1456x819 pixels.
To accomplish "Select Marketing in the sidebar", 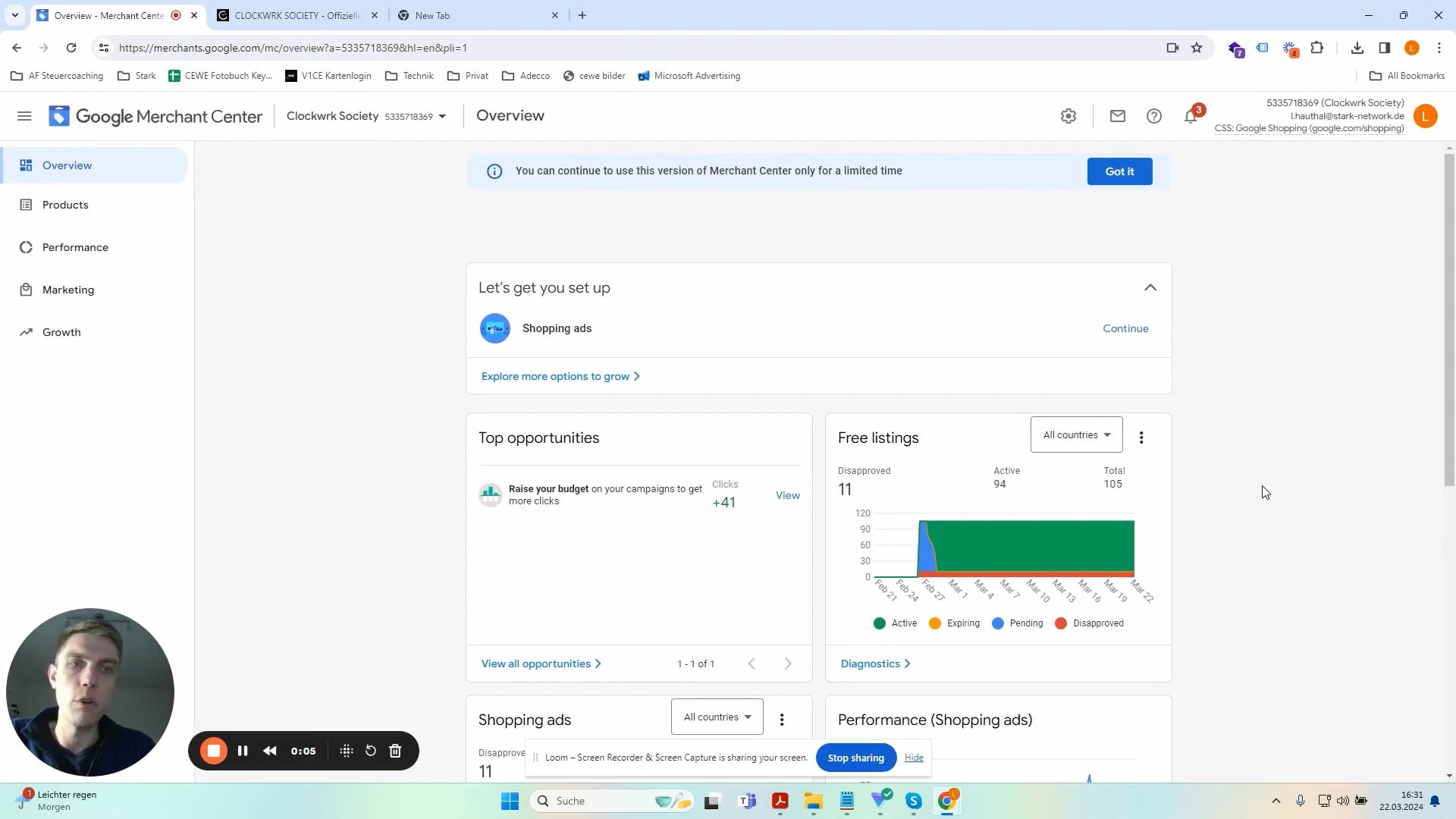I will [x=94, y=290].
